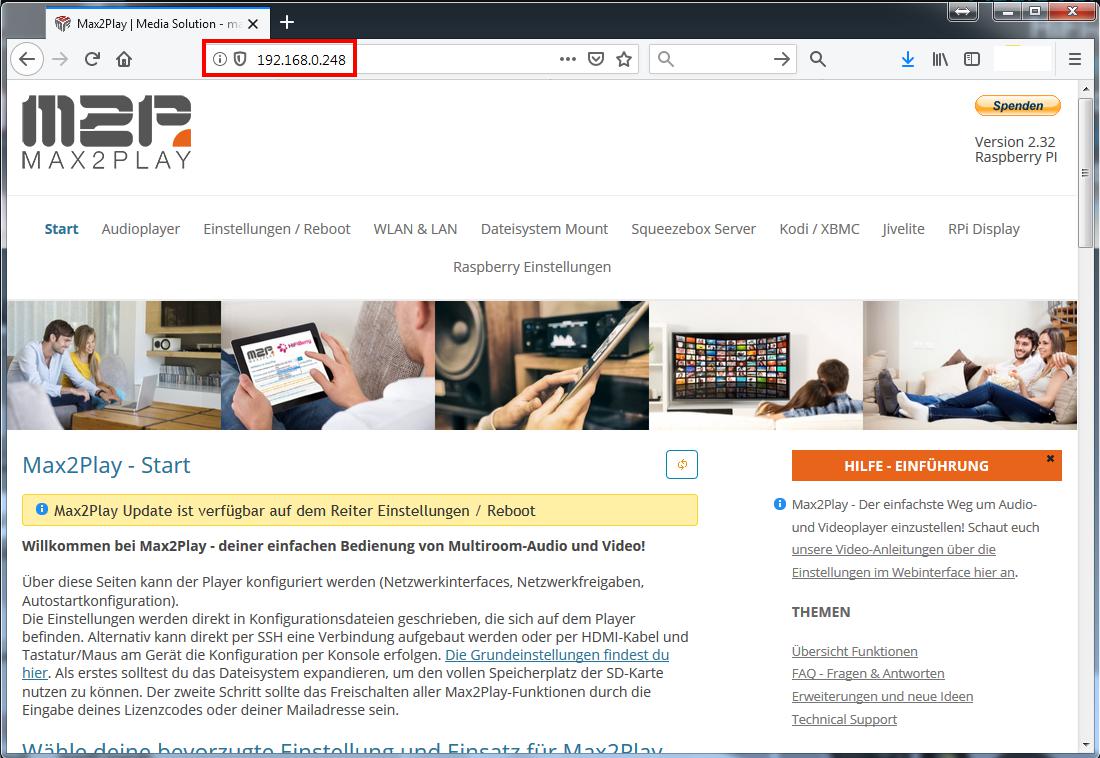1100x758 pixels.
Task: Click the refresh icon beside Max2Play - Start
Action: [682, 465]
